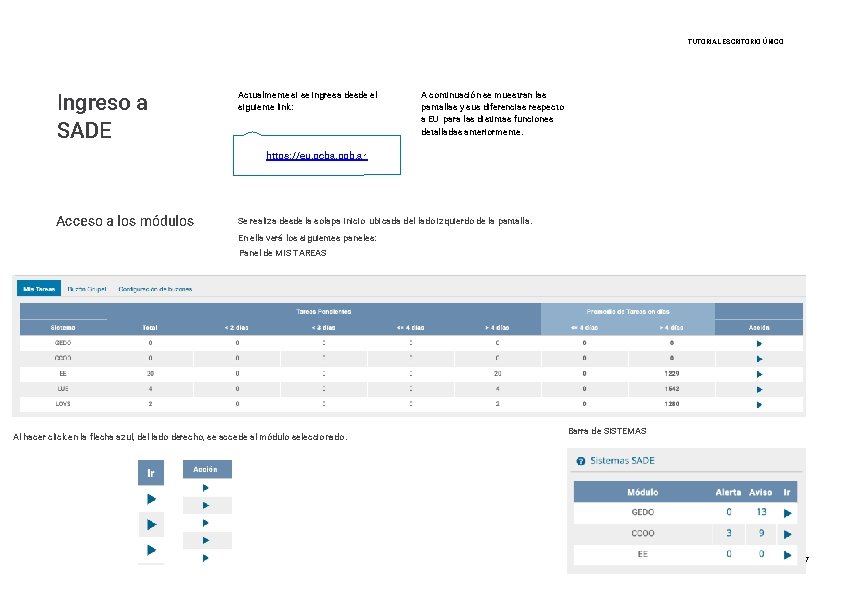This screenshot has width=842, height=596.
Task: Click the Panel de MIS TAREAS text
Action: [x=282, y=253]
